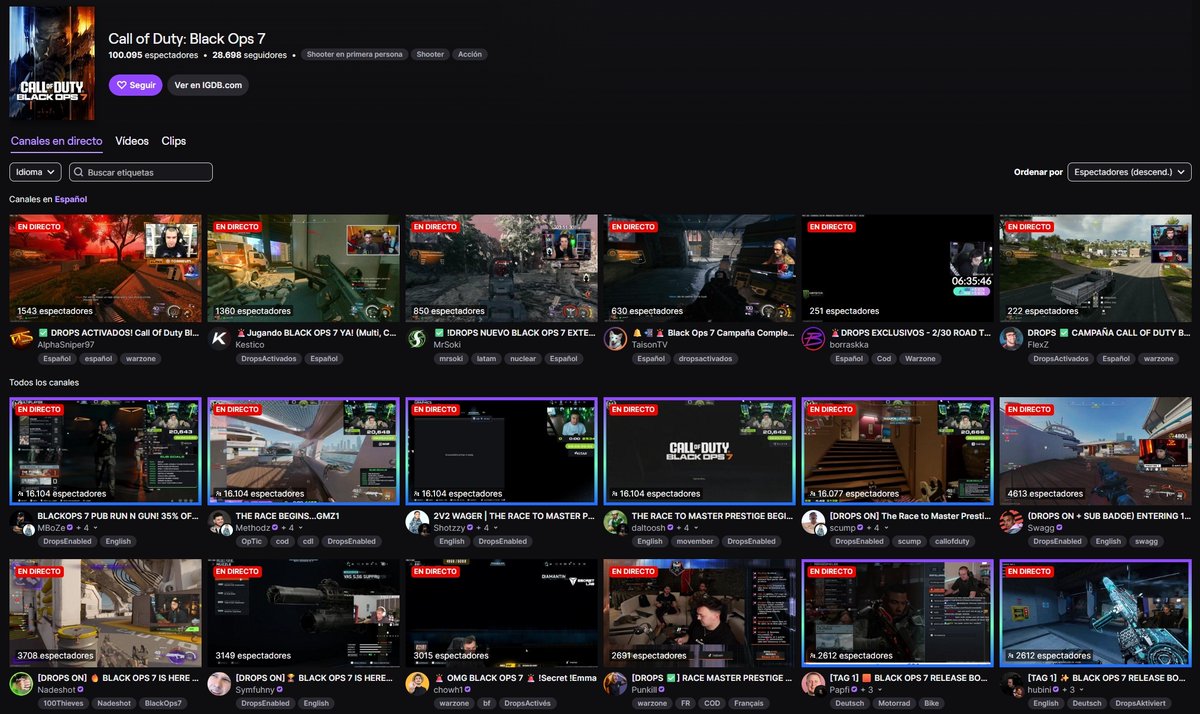The height and width of the screenshot is (714, 1200).
Task: Open Methodz's channel avatar
Action: (x=219, y=521)
